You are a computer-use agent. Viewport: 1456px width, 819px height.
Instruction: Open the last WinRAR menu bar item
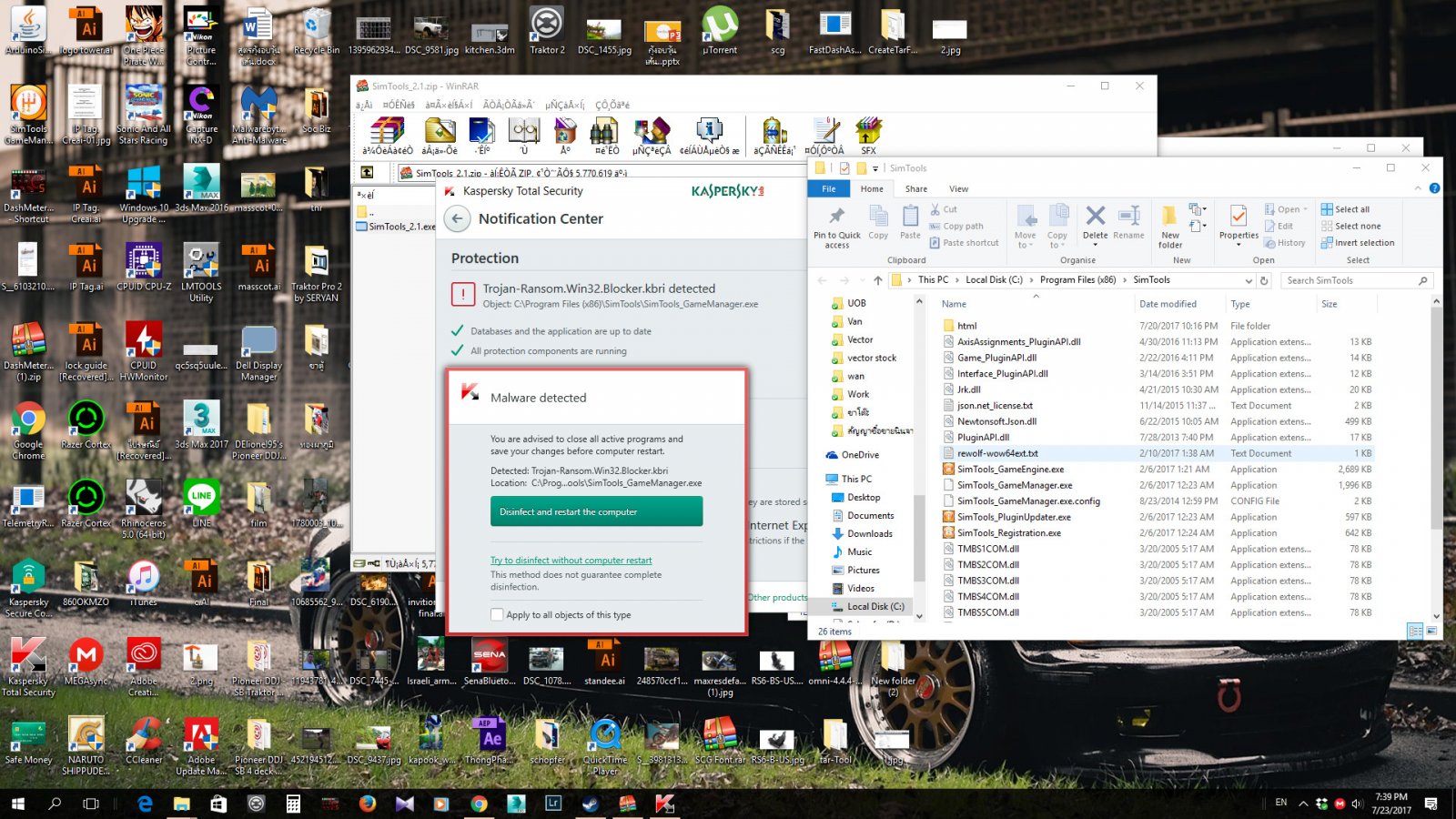click(612, 105)
